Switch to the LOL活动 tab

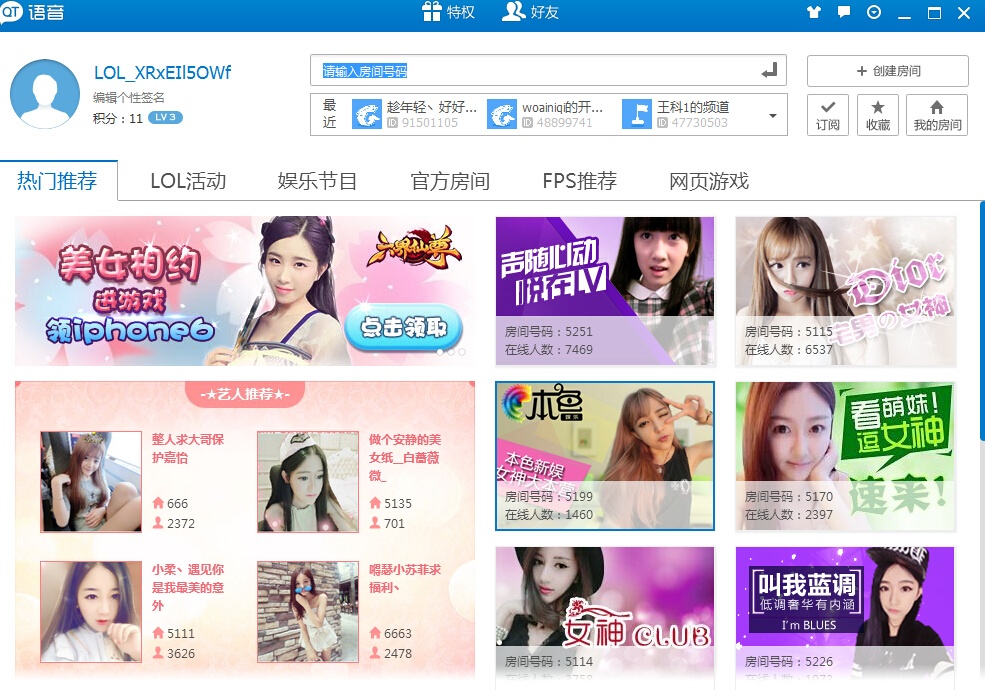pyautogui.click(x=188, y=181)
